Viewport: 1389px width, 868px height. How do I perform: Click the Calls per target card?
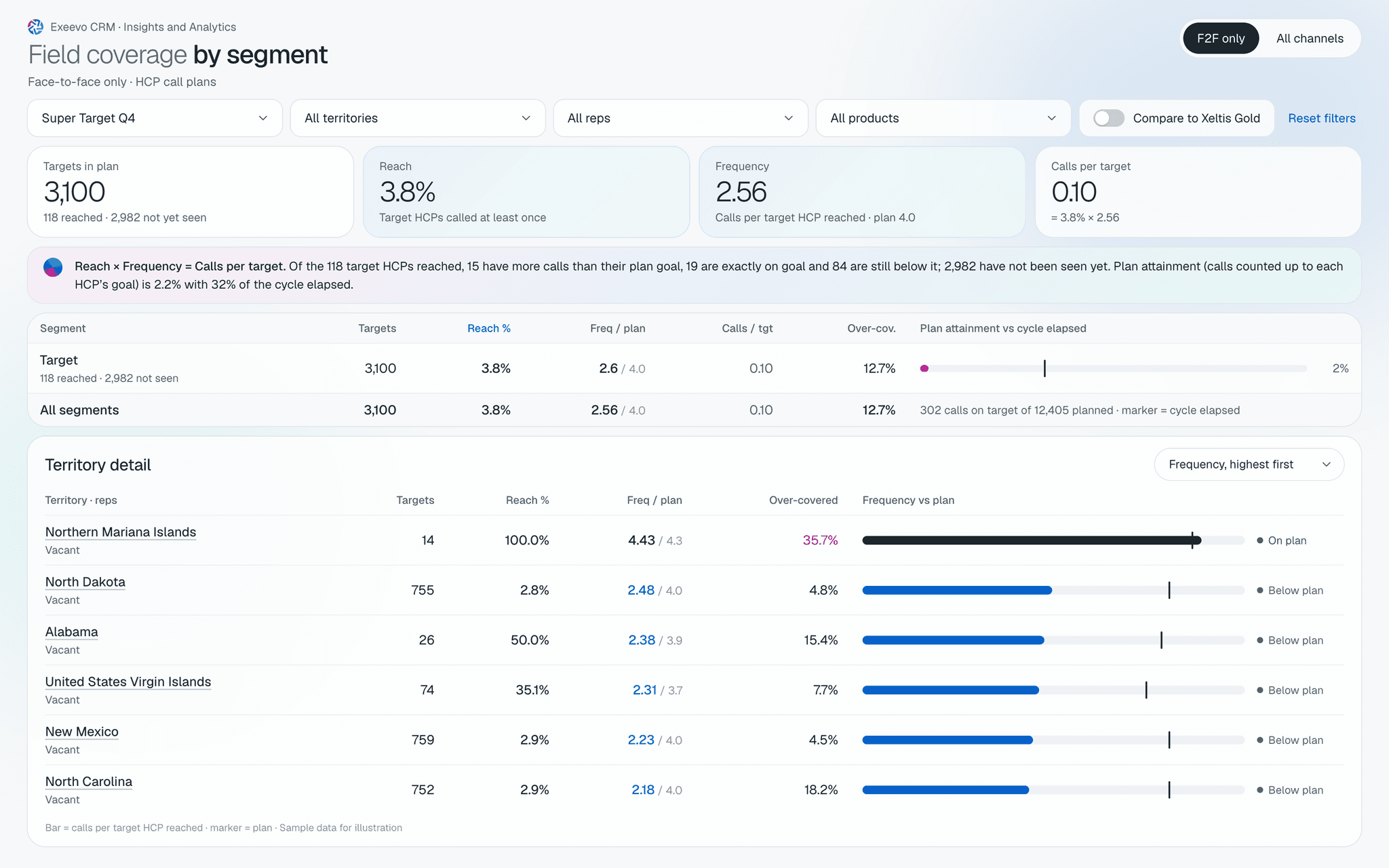(1198, 192)
